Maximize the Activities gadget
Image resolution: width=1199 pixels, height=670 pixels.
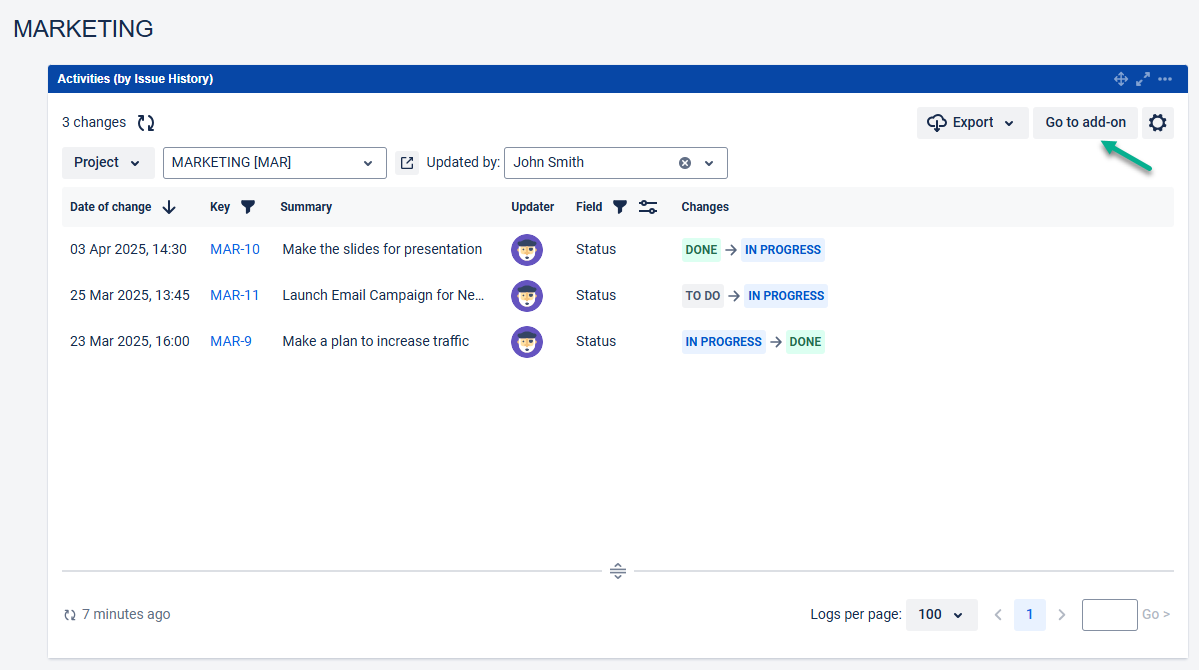click(x=1143, y=79)
